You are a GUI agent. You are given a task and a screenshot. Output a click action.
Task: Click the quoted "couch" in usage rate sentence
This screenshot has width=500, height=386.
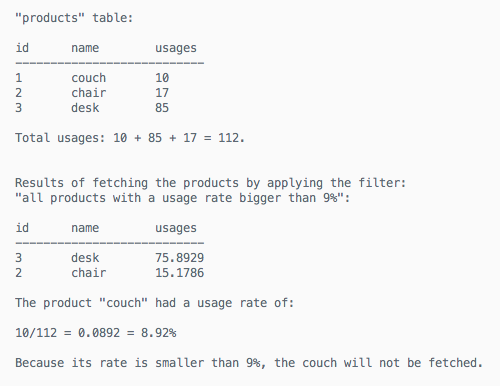[123, 303]
